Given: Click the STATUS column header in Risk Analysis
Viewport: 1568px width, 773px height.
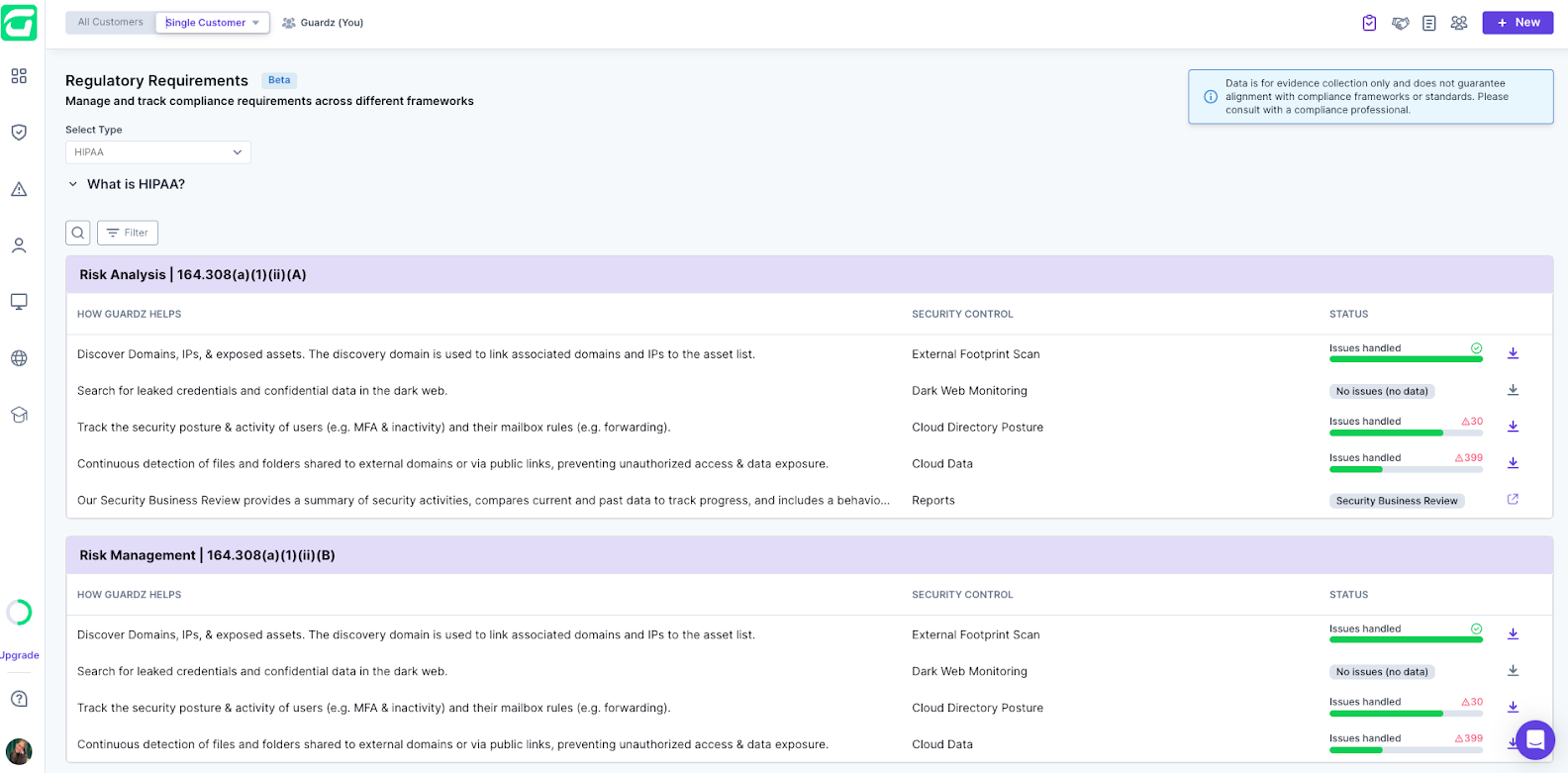Looking at the screenshot, I should (x=1348, y=314).
